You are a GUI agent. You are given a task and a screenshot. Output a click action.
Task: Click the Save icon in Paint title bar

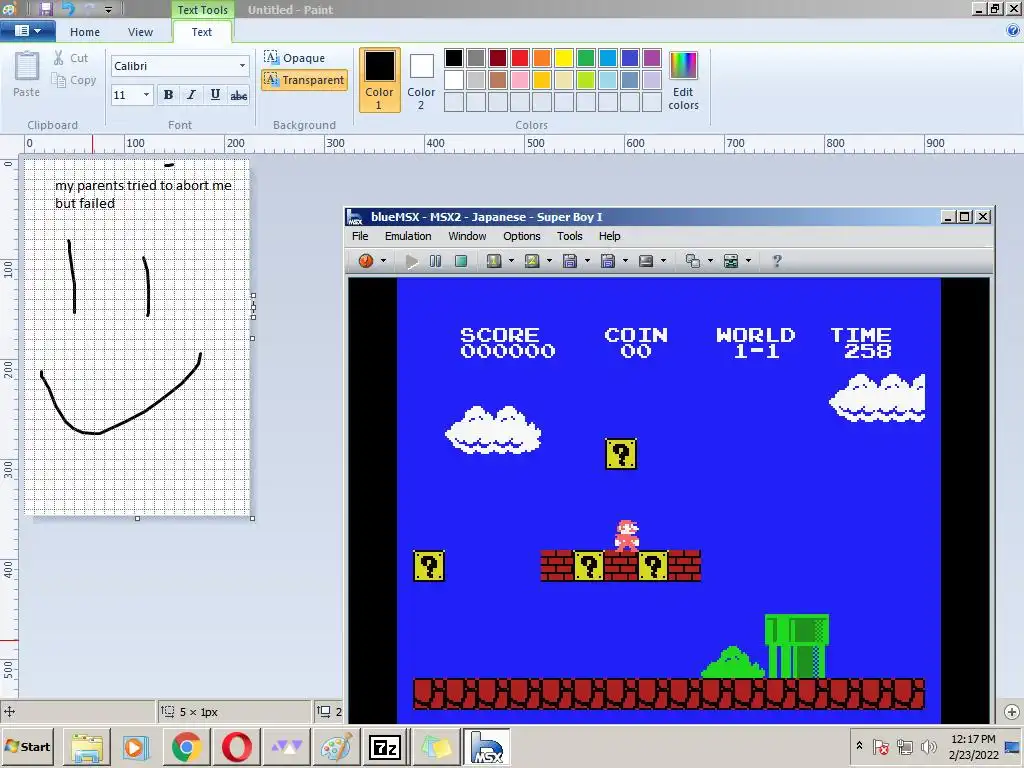[46, 9]
